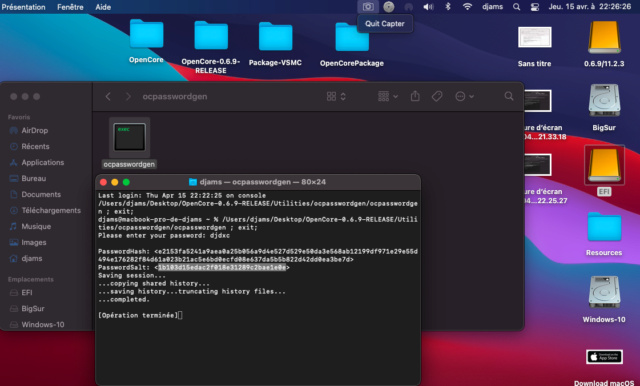Select screenshot thumbnail ending 21.33.18

click(538, 100)
